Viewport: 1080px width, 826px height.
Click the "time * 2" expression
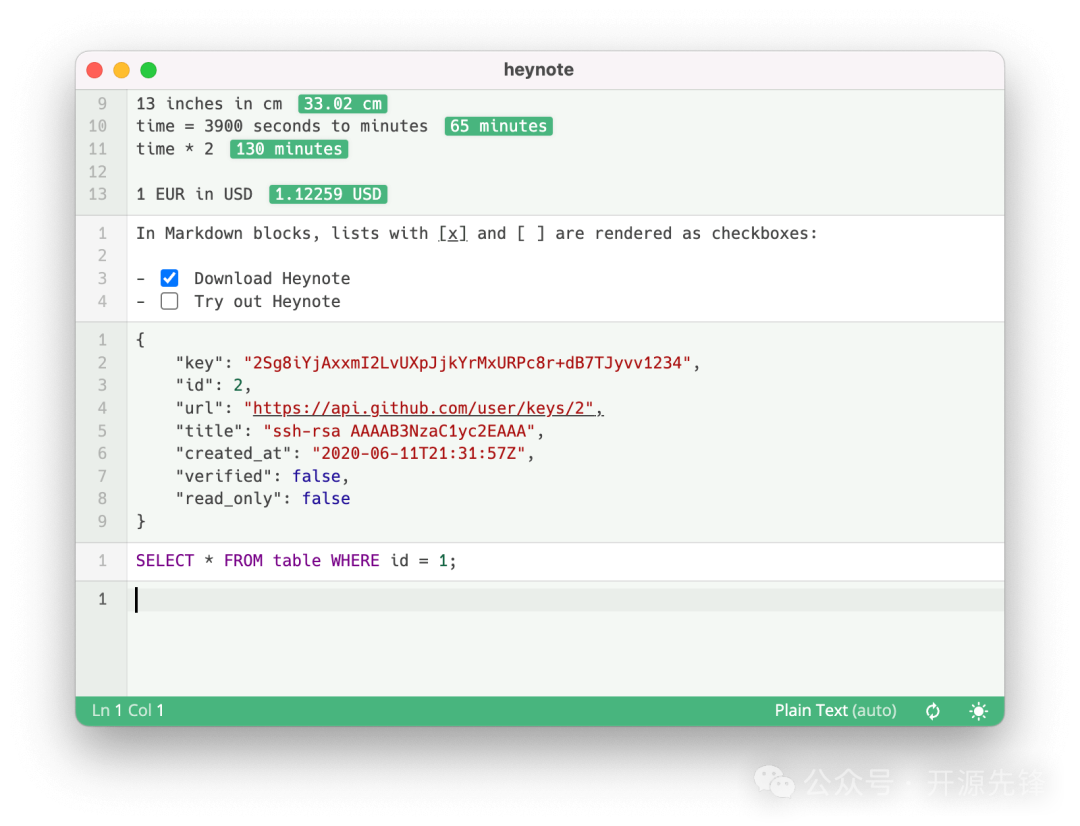pyautogui.click(x=175, y=149)
